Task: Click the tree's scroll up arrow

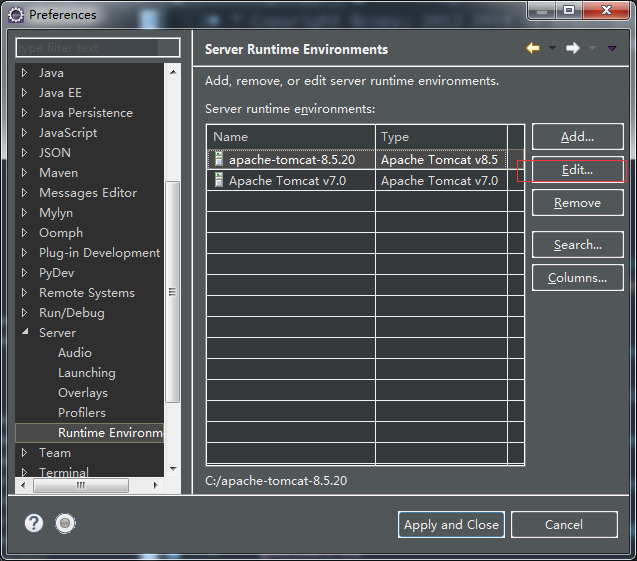Action: (x=173, y=72)
